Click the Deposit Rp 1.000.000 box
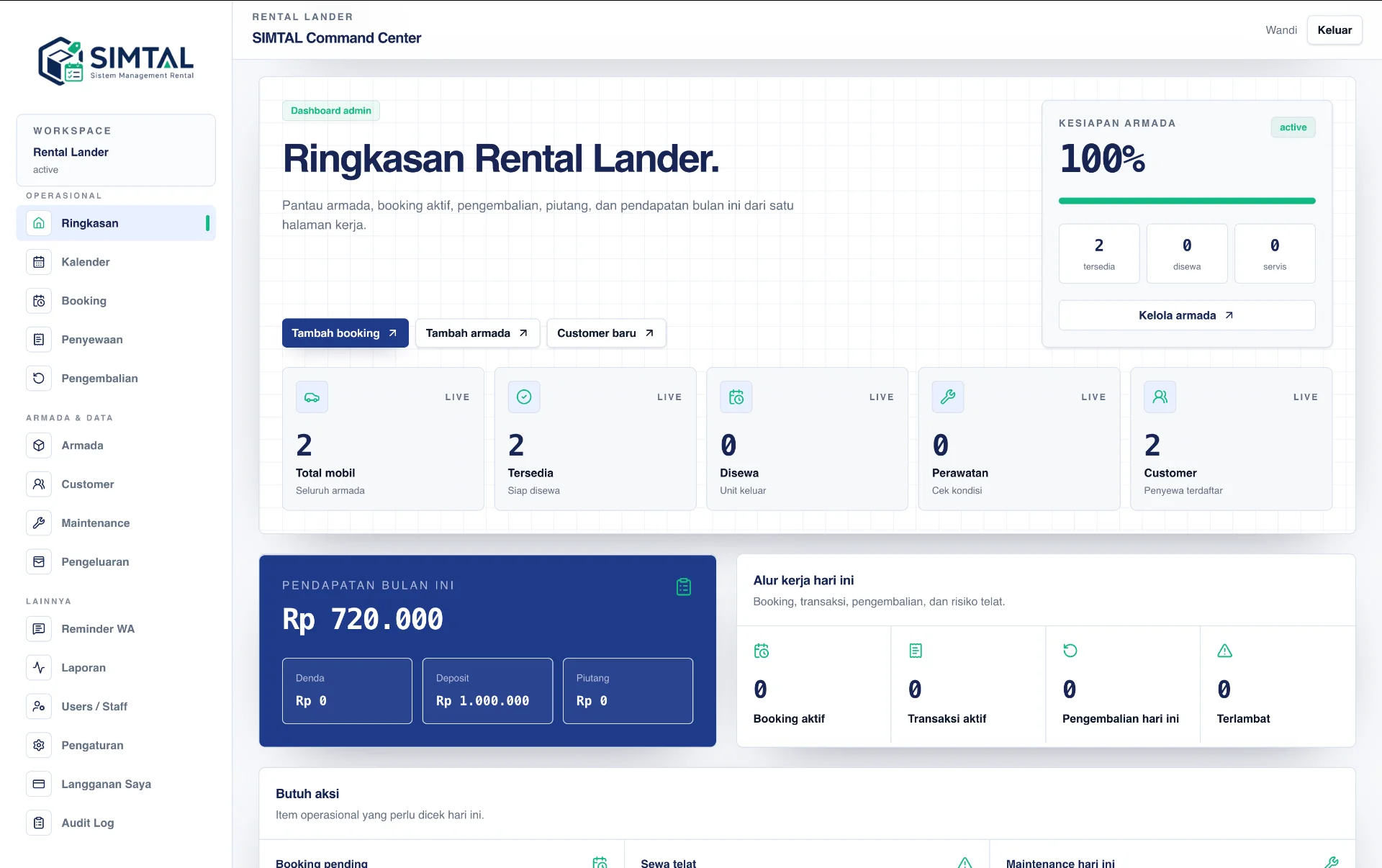This screenshot has height=868, width=1382. coord(487,691)
